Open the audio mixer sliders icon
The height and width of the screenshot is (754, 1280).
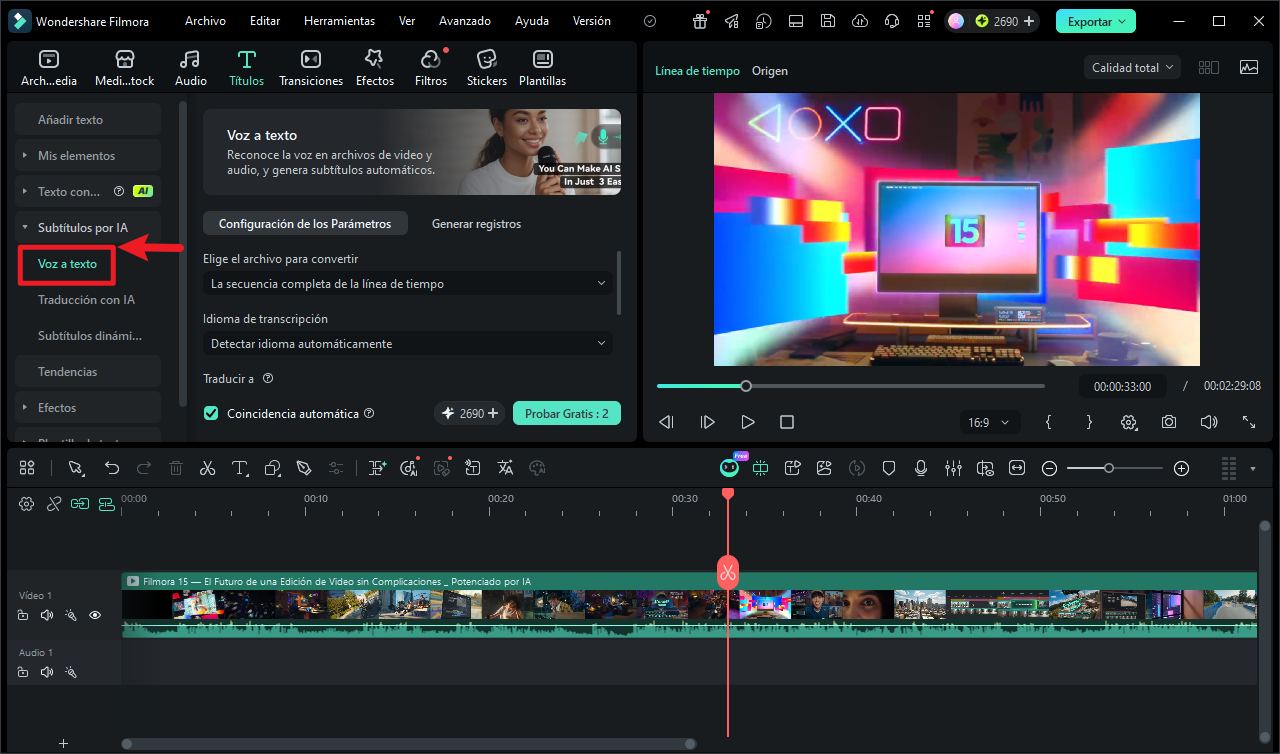953,468
